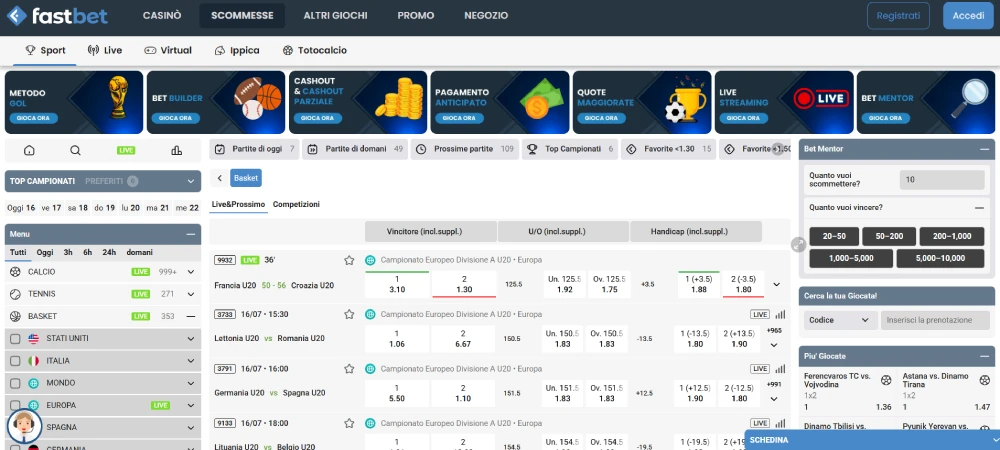Expand Stati Uniti country chevron
The width and height of the screenshot is (1000, 450).
pyautogui.click(x=191, y=339)
